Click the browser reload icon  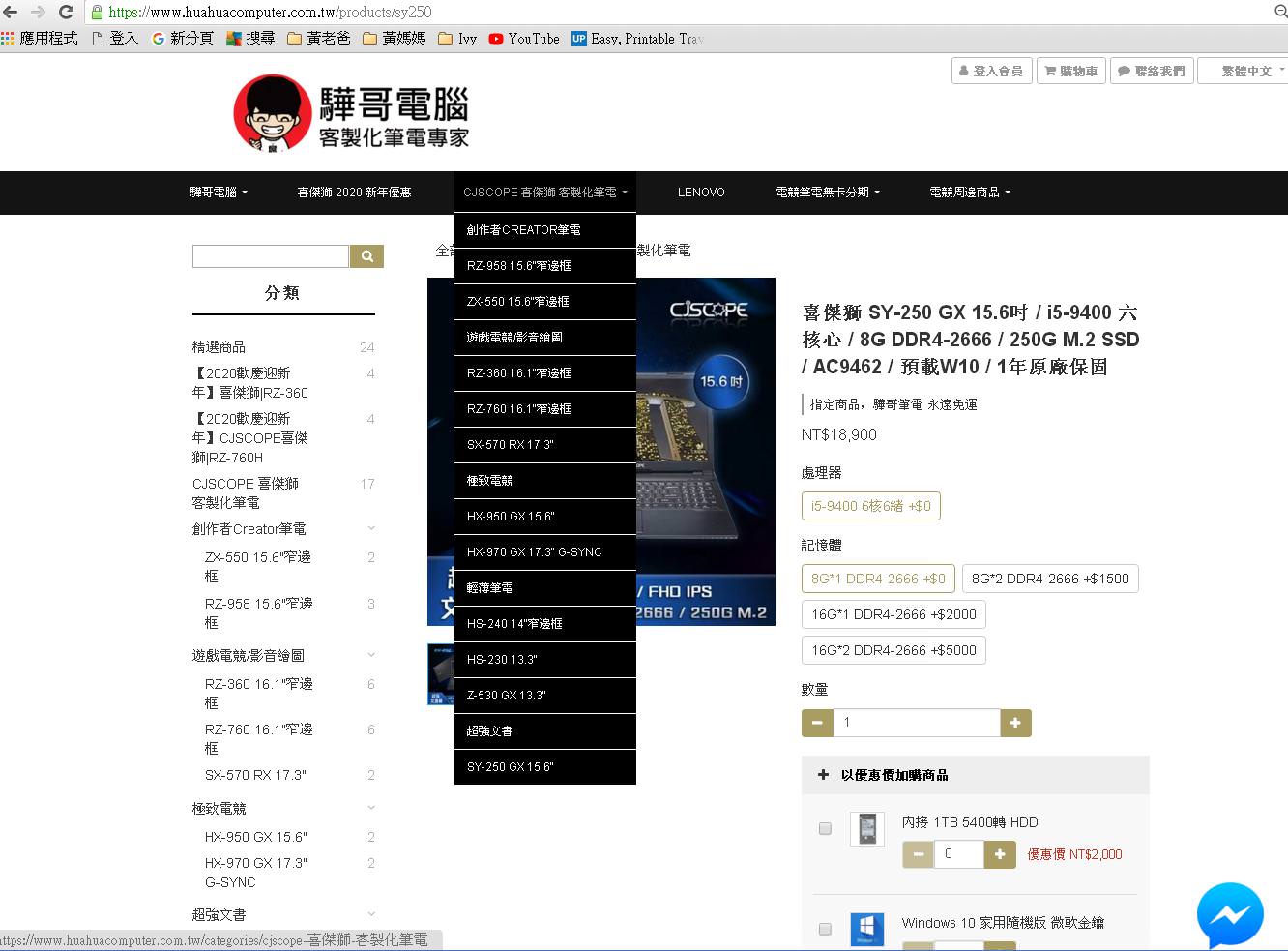[x=66, y=12]
